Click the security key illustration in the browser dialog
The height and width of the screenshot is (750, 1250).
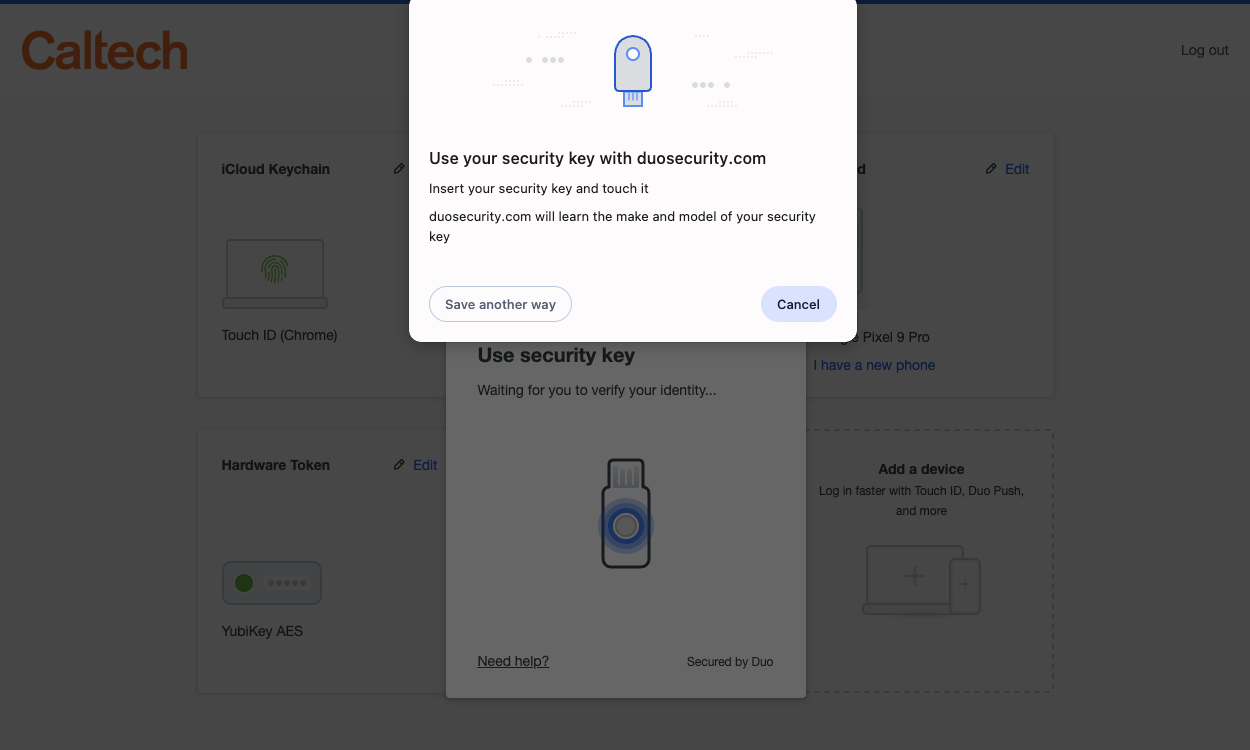[632, 70]
